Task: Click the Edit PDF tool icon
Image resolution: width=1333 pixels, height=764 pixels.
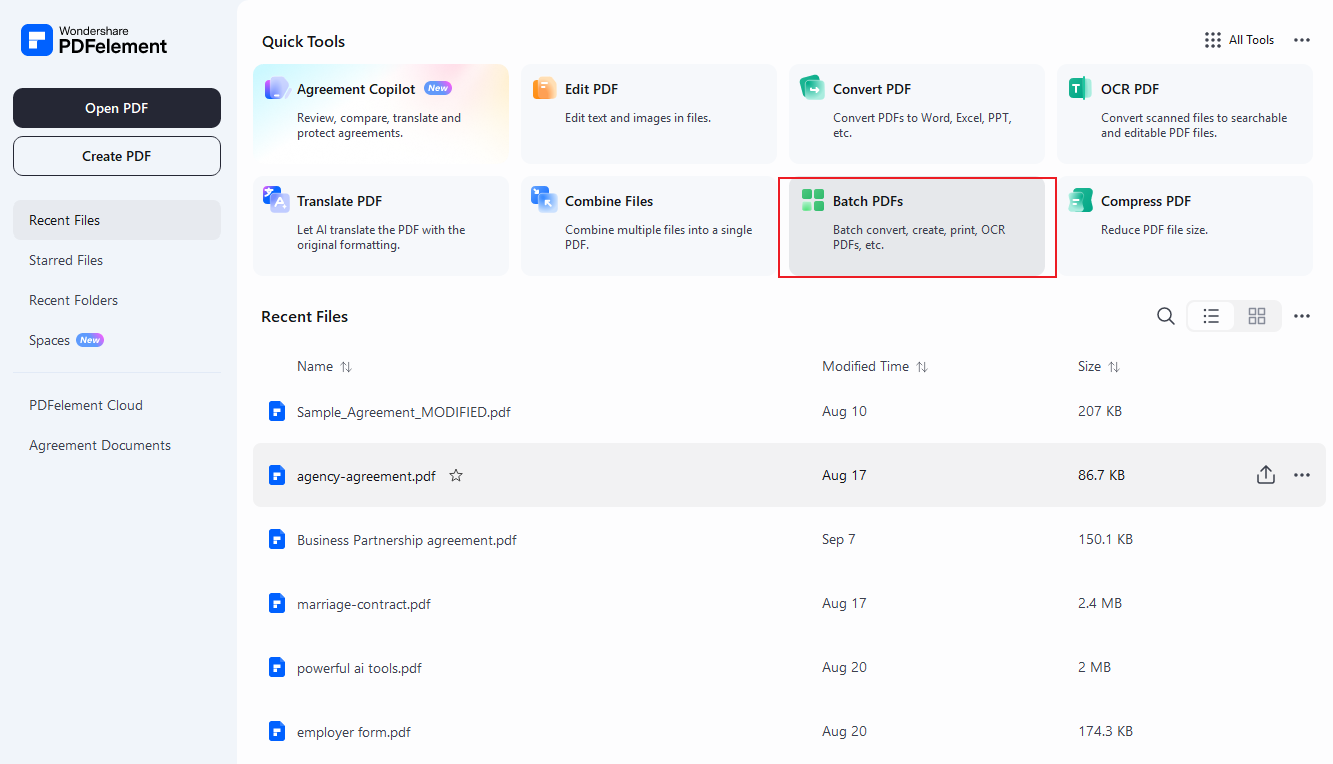Action: pyautogui.click(x=544, y=89)
